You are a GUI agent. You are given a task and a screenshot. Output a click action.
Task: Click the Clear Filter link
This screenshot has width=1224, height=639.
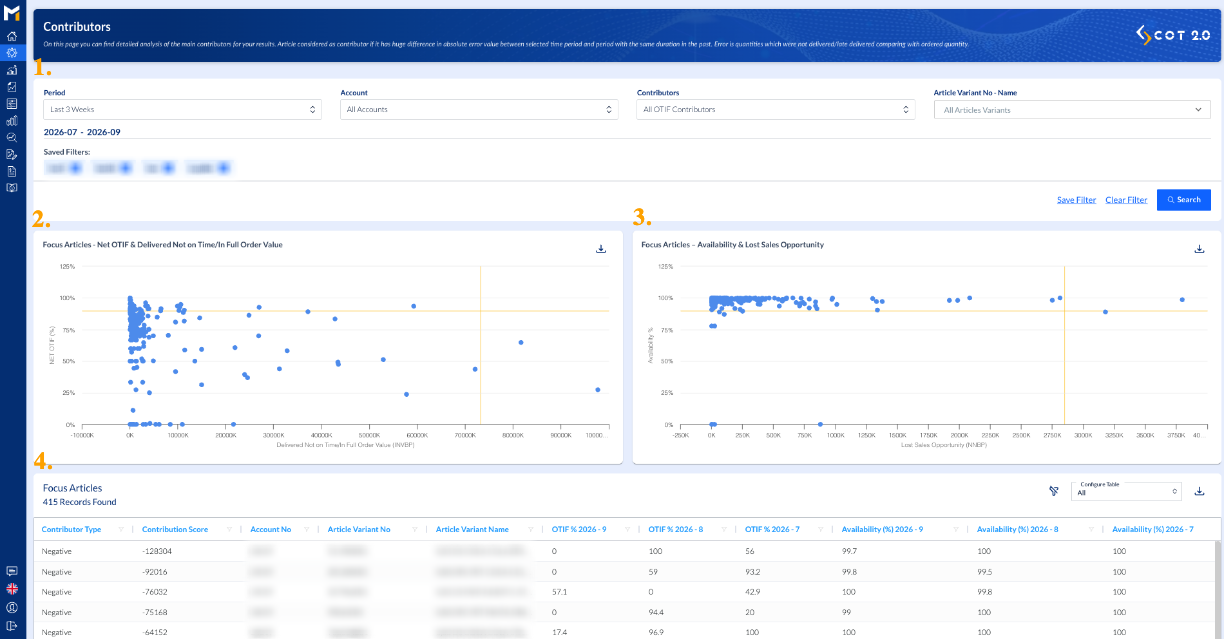[1126, 200]
